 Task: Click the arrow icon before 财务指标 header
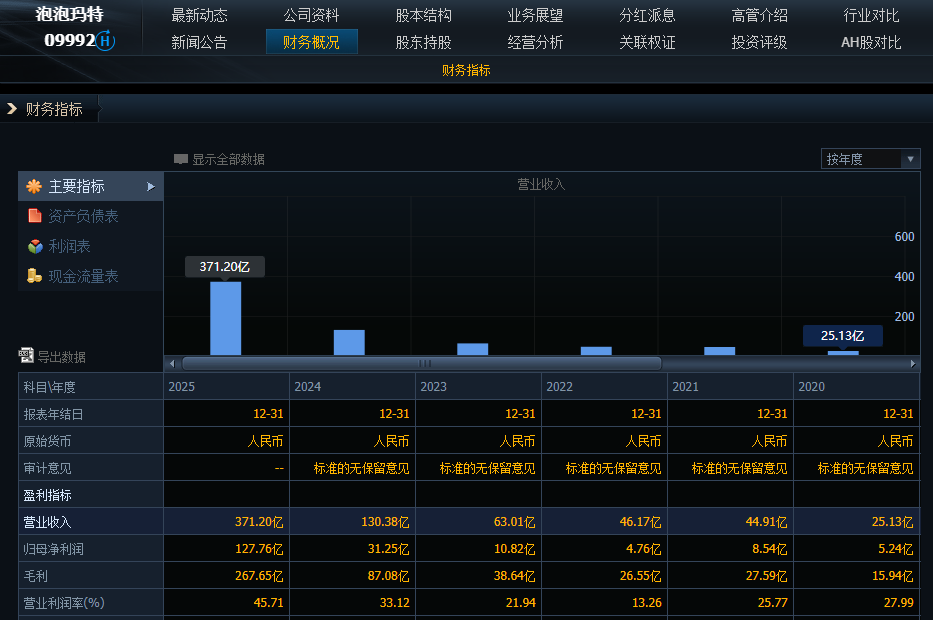pos(12,109)
